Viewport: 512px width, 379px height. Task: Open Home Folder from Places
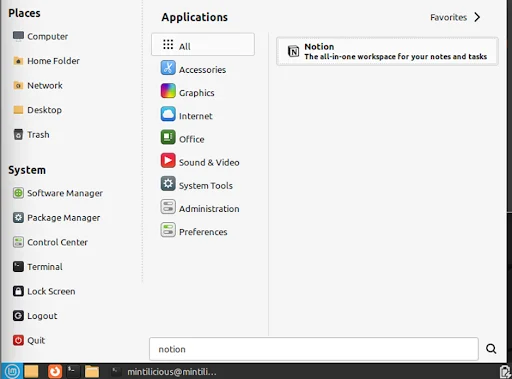[46, 61]
